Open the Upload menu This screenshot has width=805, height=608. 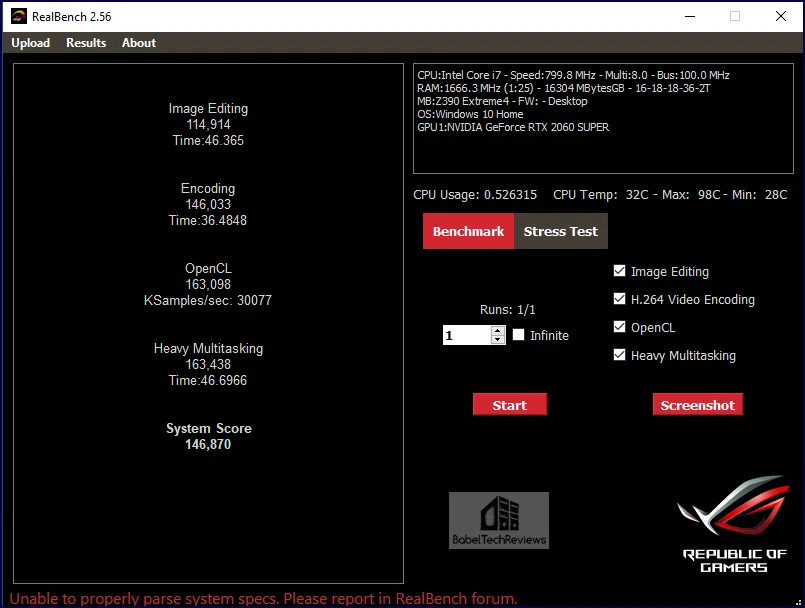31,43
